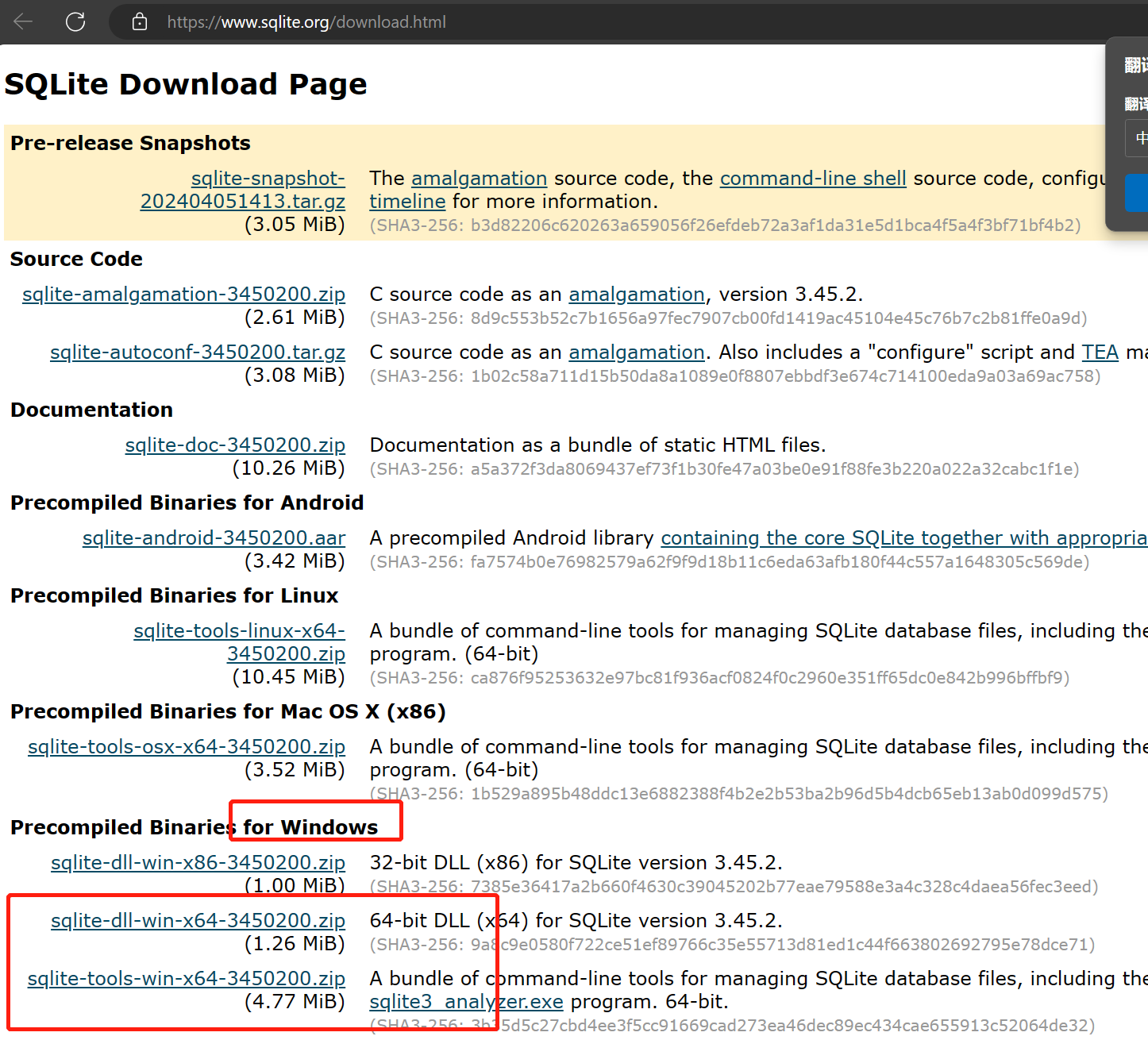Viewport: 1148px width, 1040px height.
Task: Click the browser back arrow
Action: (x=23, y=21)
